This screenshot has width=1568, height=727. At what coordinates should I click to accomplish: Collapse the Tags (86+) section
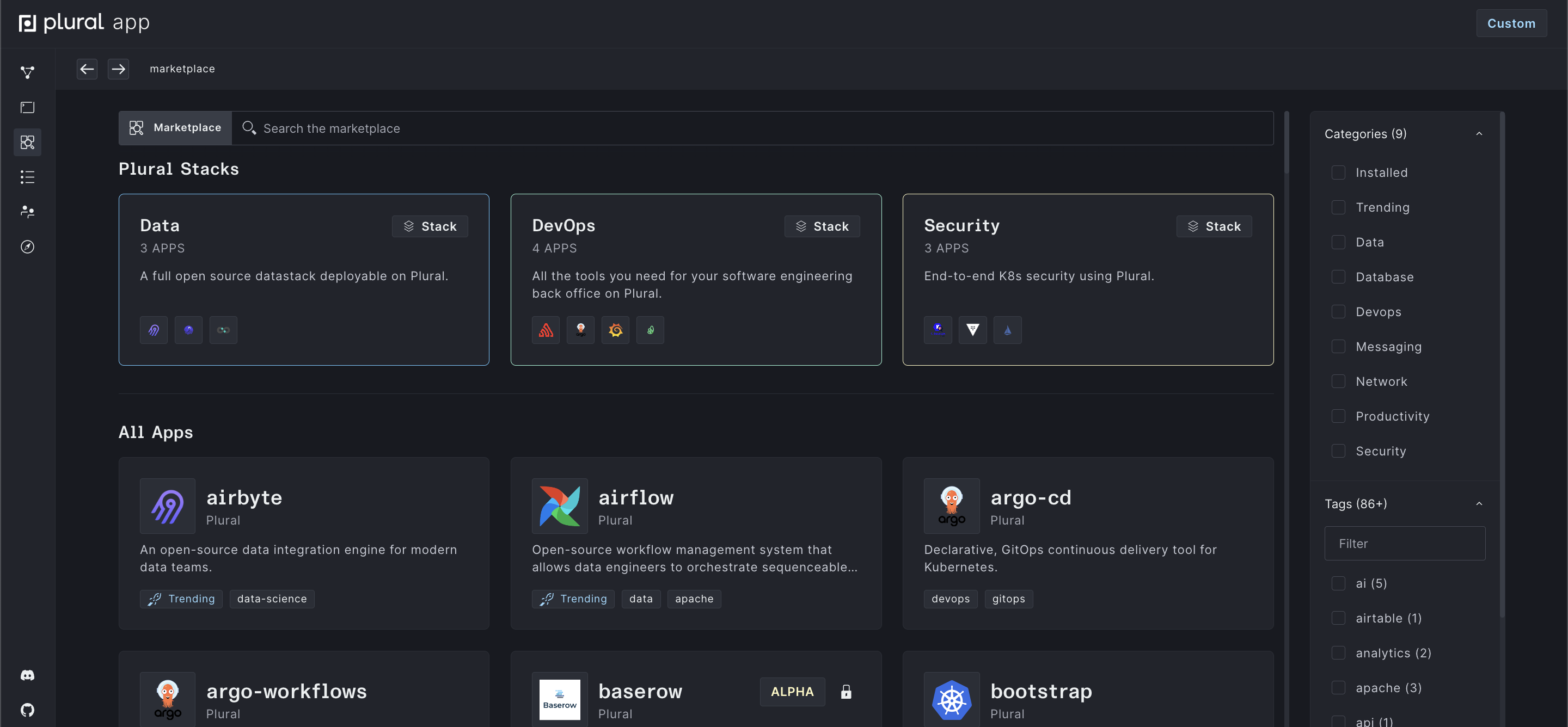pos(1479,504)
